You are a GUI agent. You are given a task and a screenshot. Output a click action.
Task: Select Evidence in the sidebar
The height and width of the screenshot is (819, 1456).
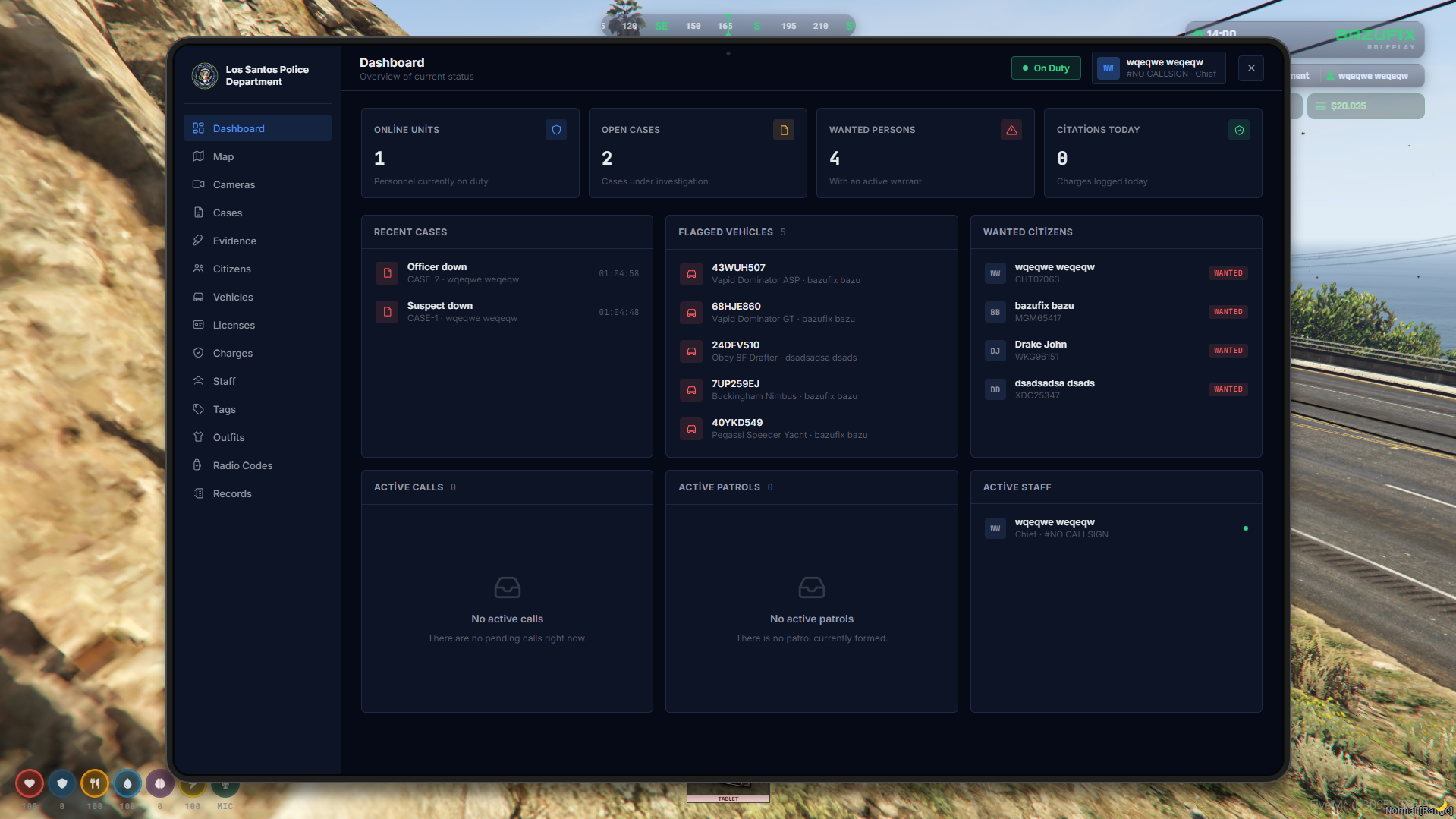click(x=257, y=241)
